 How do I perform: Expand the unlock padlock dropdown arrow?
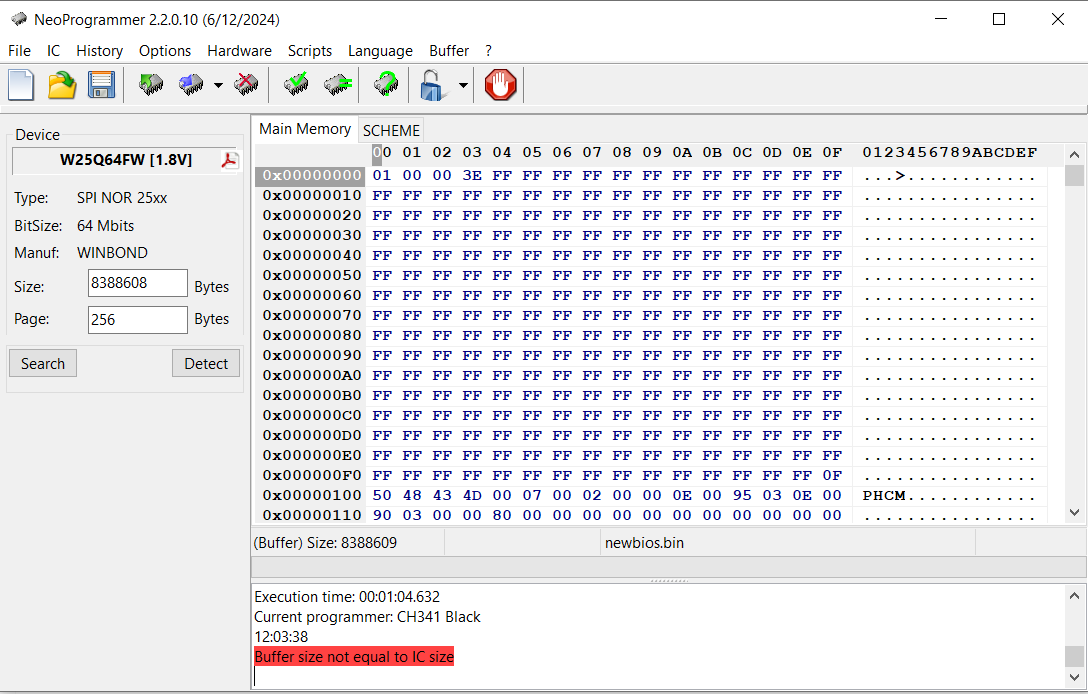463,86
